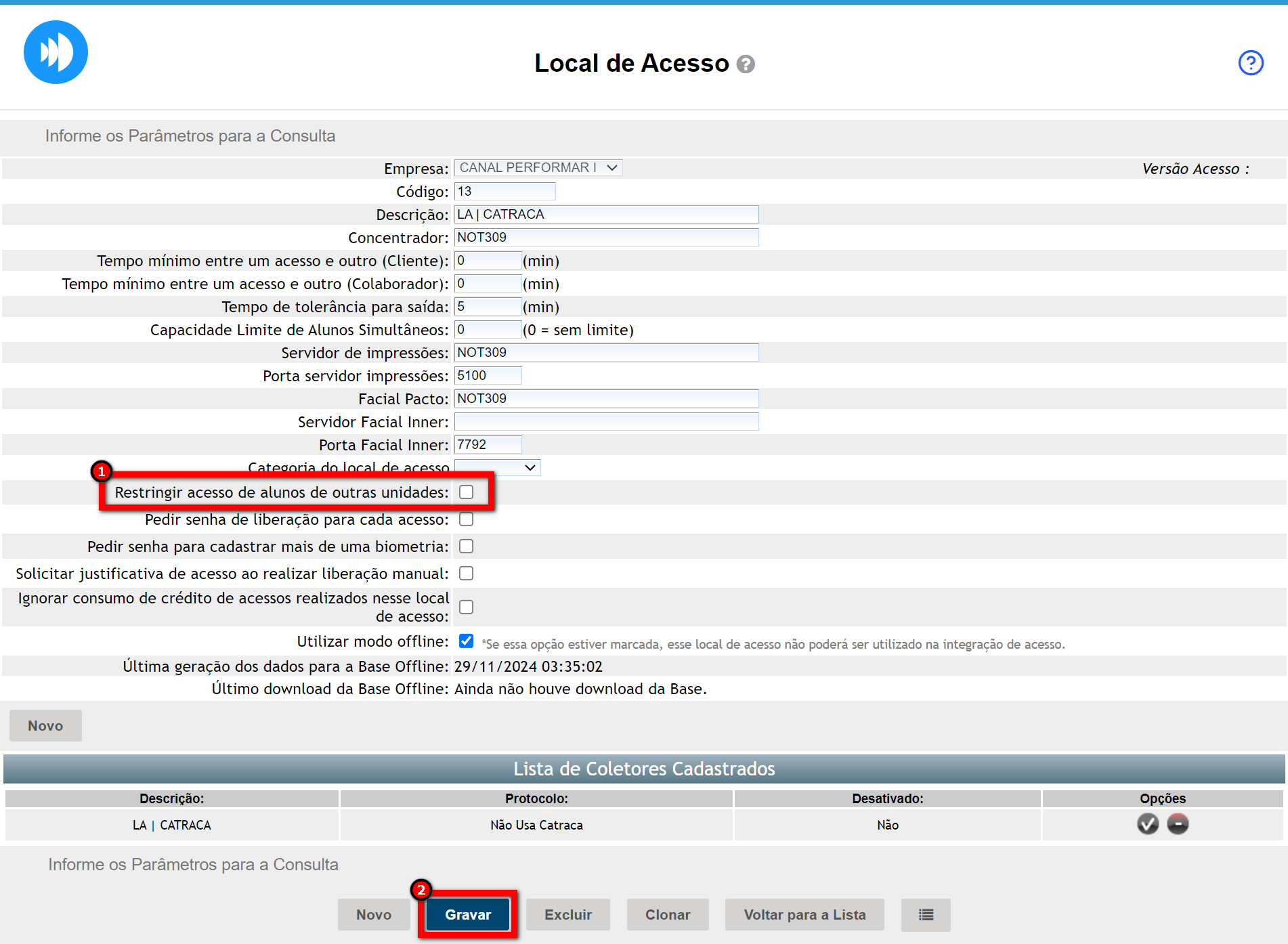
Task: Enable Restringir acesso de alunos de outras unidades
Action: pyautogui.click(x=466, y=492)
